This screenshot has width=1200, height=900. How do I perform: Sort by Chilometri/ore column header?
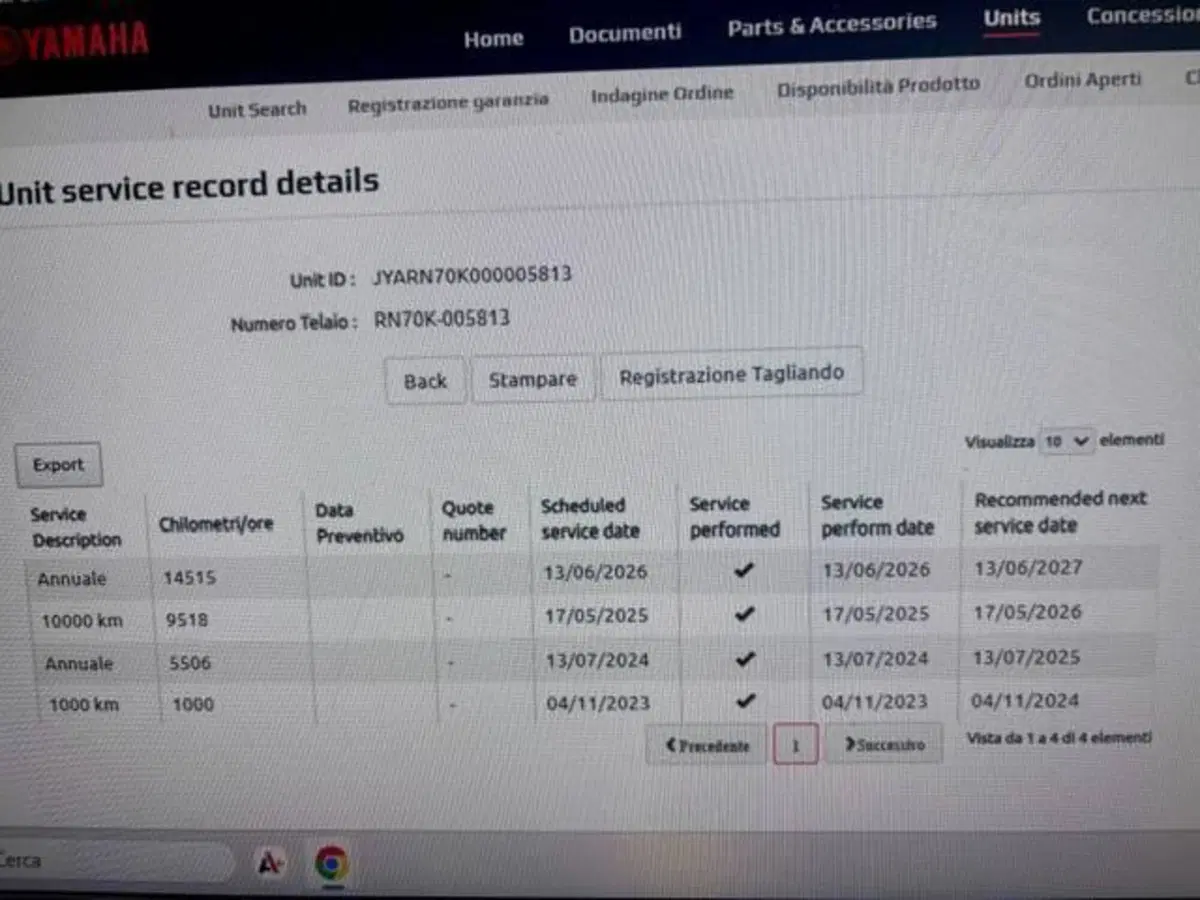coord(216,524)
